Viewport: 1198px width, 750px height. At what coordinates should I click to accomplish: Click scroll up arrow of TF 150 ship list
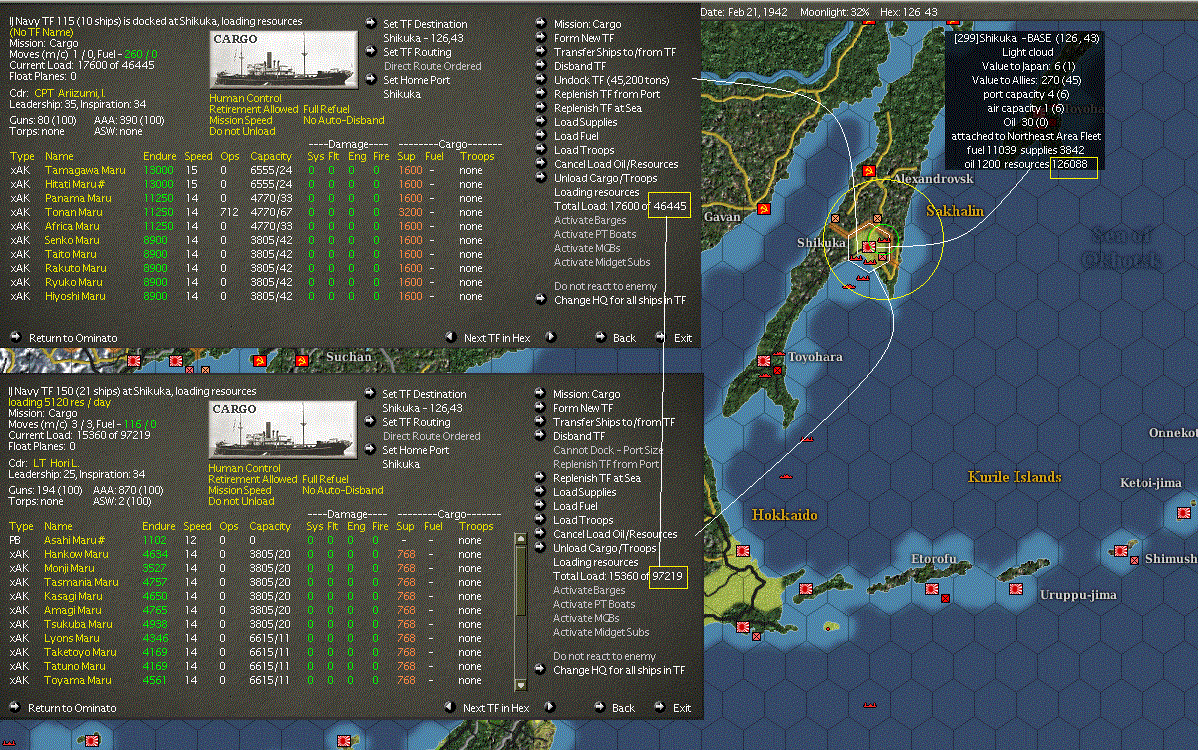(x=521, y=539)
